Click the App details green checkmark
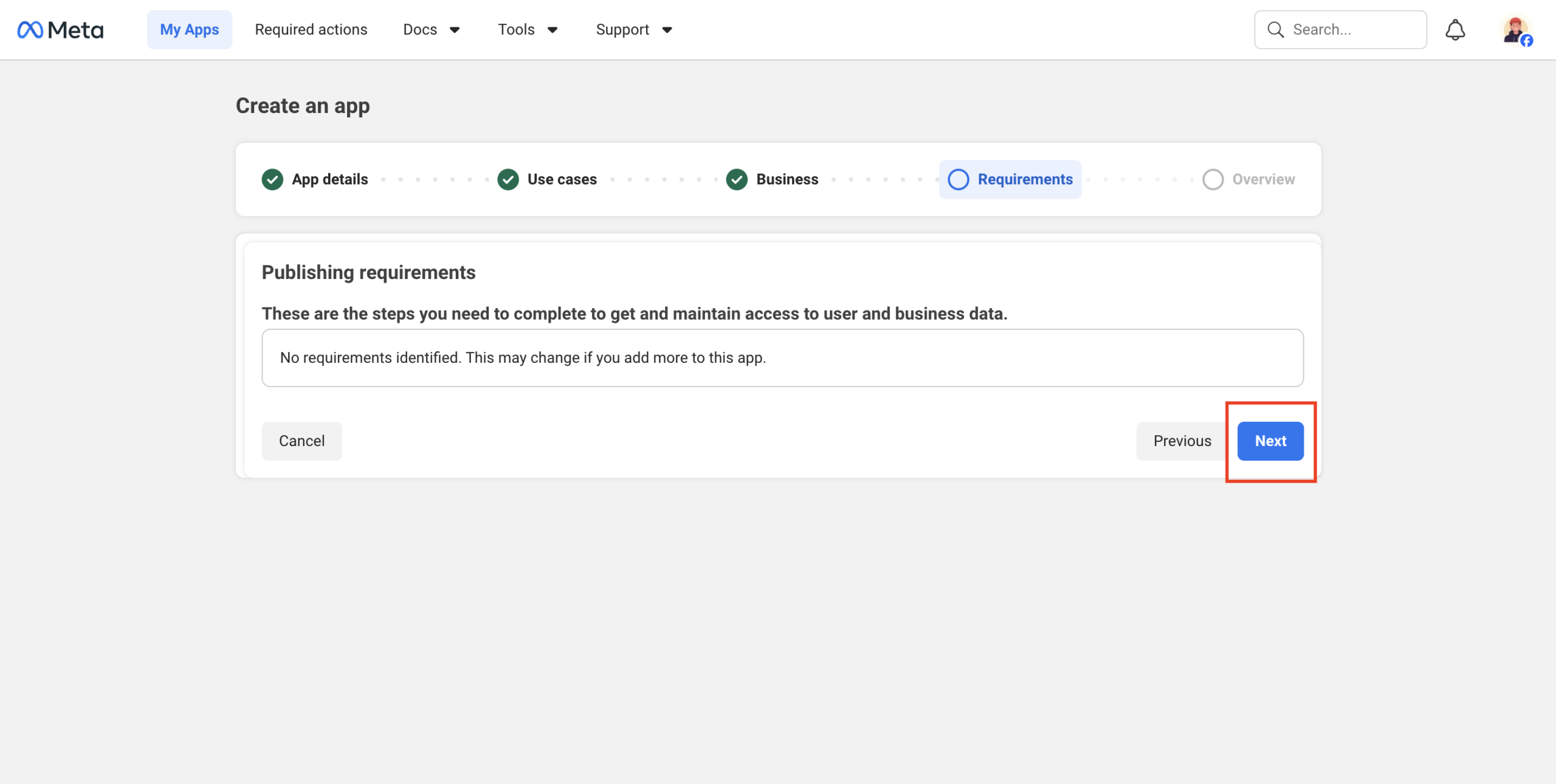Screen dimensions: 1556x784 pyautogui.click(x=272, y=179)
